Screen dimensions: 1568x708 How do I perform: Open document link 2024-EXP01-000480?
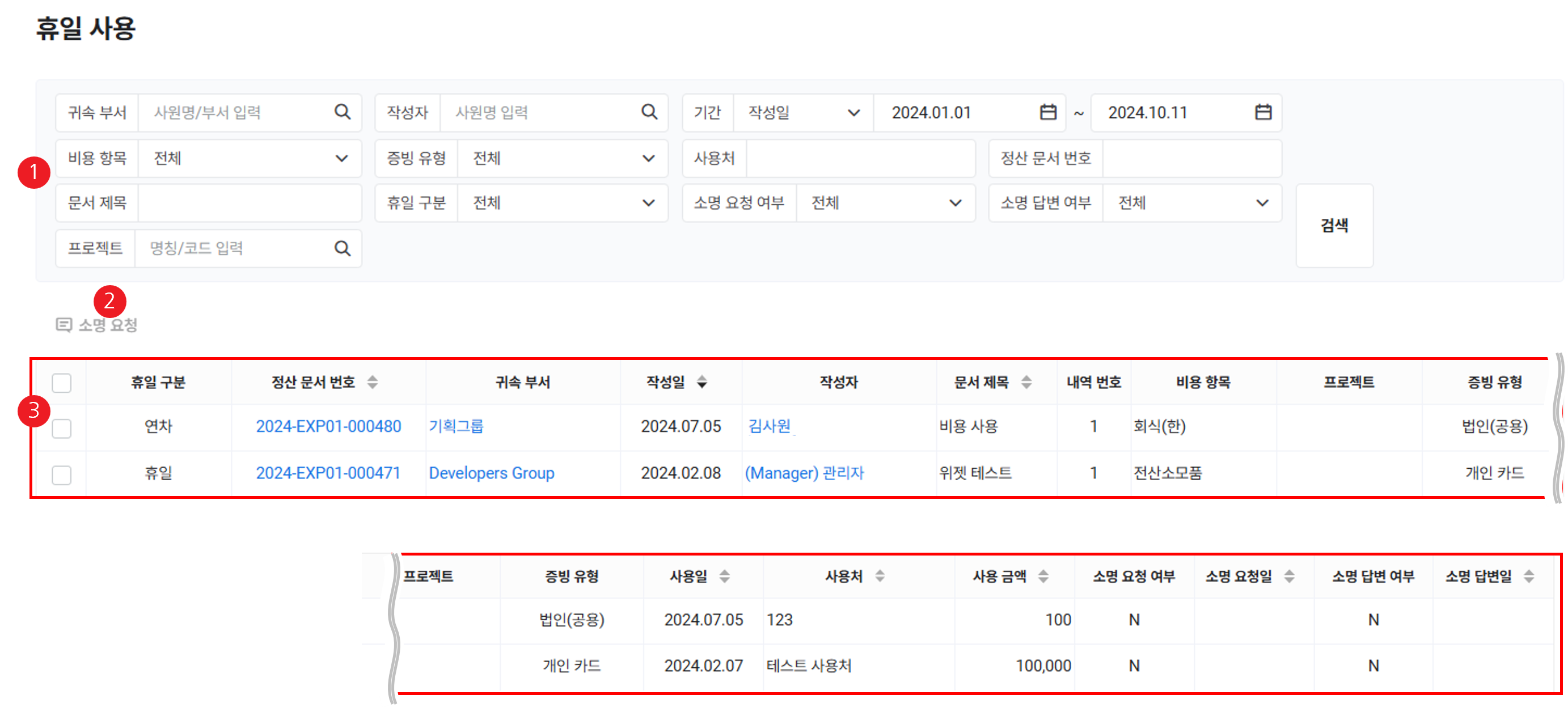[x=328, y=426]
